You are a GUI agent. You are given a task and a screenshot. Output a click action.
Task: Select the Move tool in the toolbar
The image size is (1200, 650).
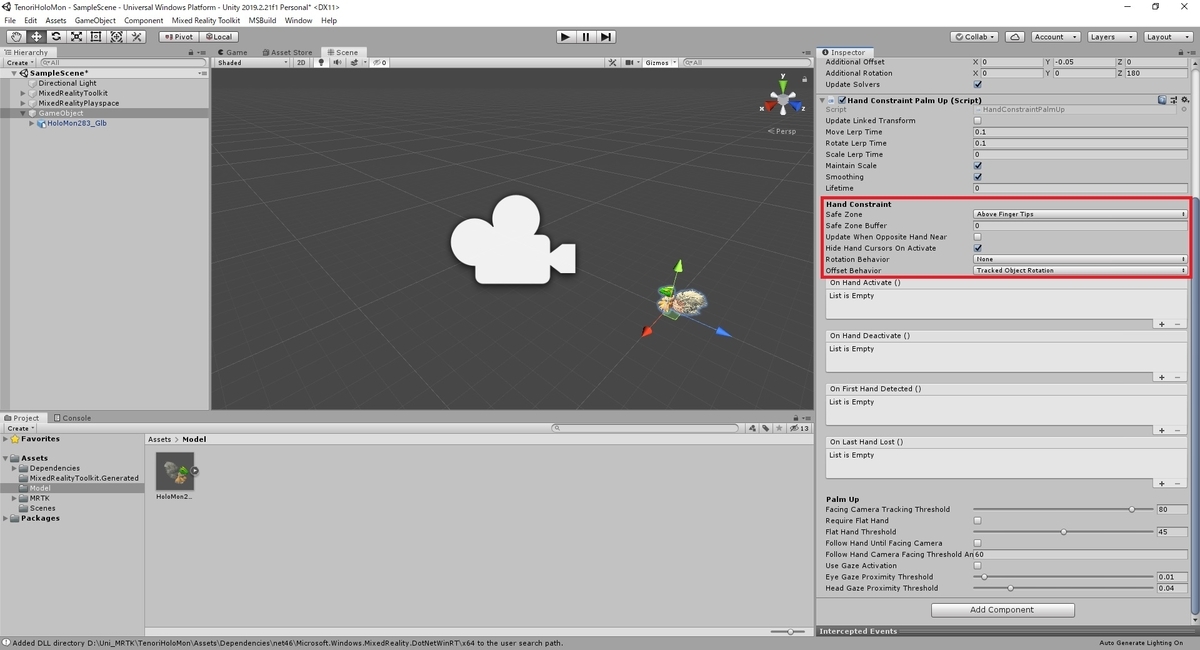coord(35,36)
